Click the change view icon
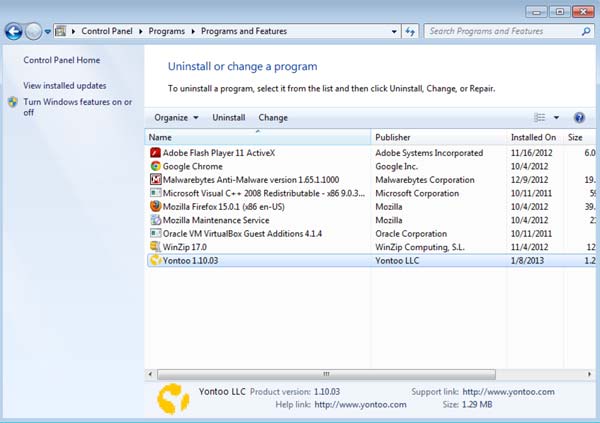This screenshot has width=600, height=423. pos(540,118)
